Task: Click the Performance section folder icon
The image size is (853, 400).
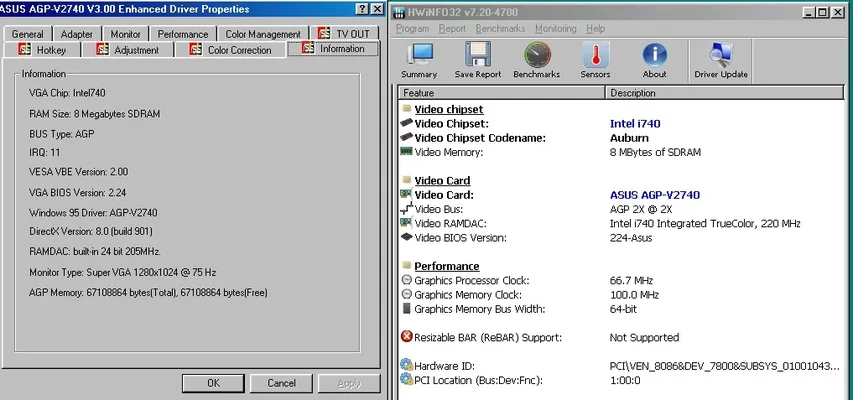Action: [x=406, y=265]
